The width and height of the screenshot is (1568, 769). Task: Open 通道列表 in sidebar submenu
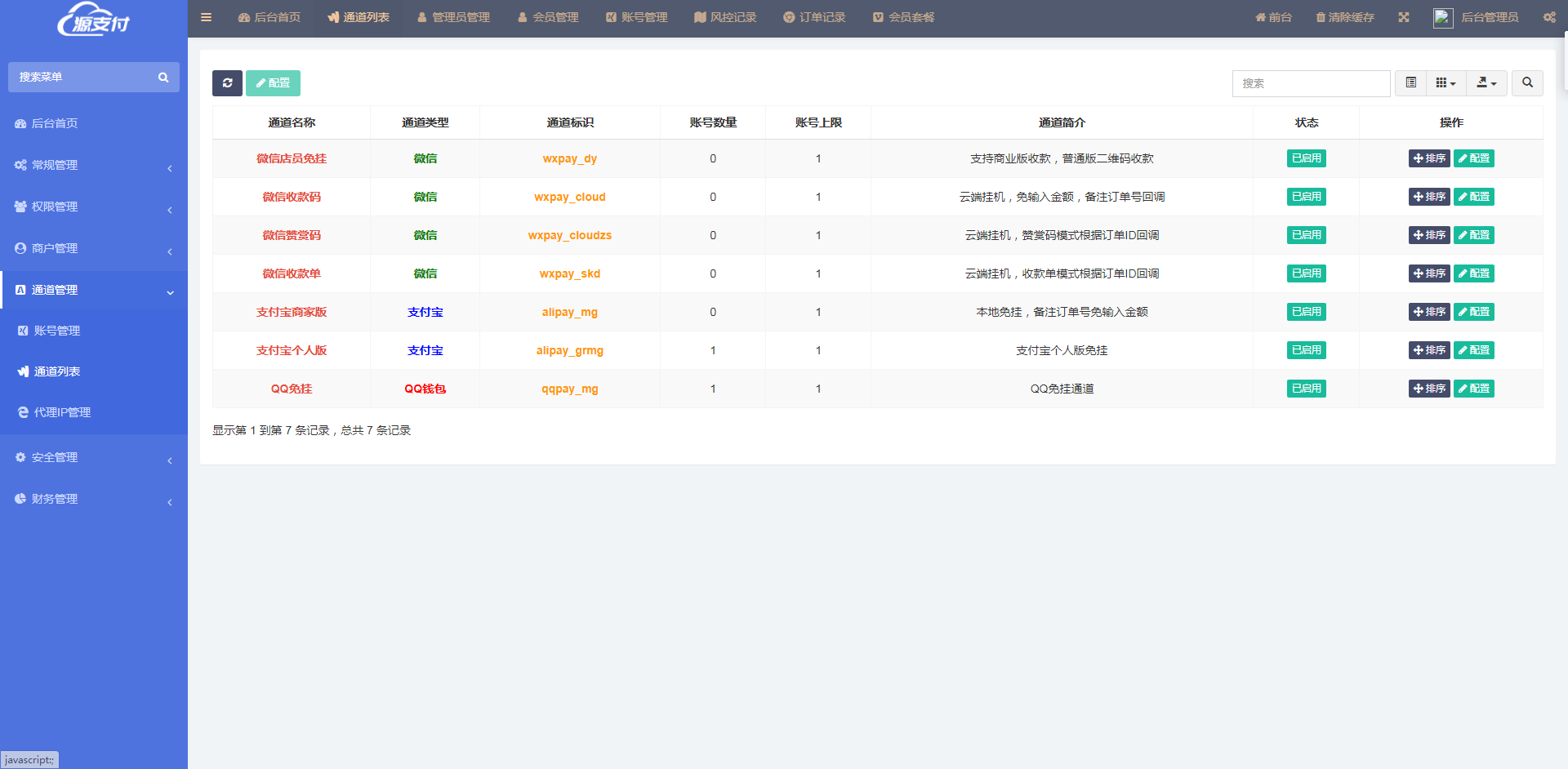(94, 371)
